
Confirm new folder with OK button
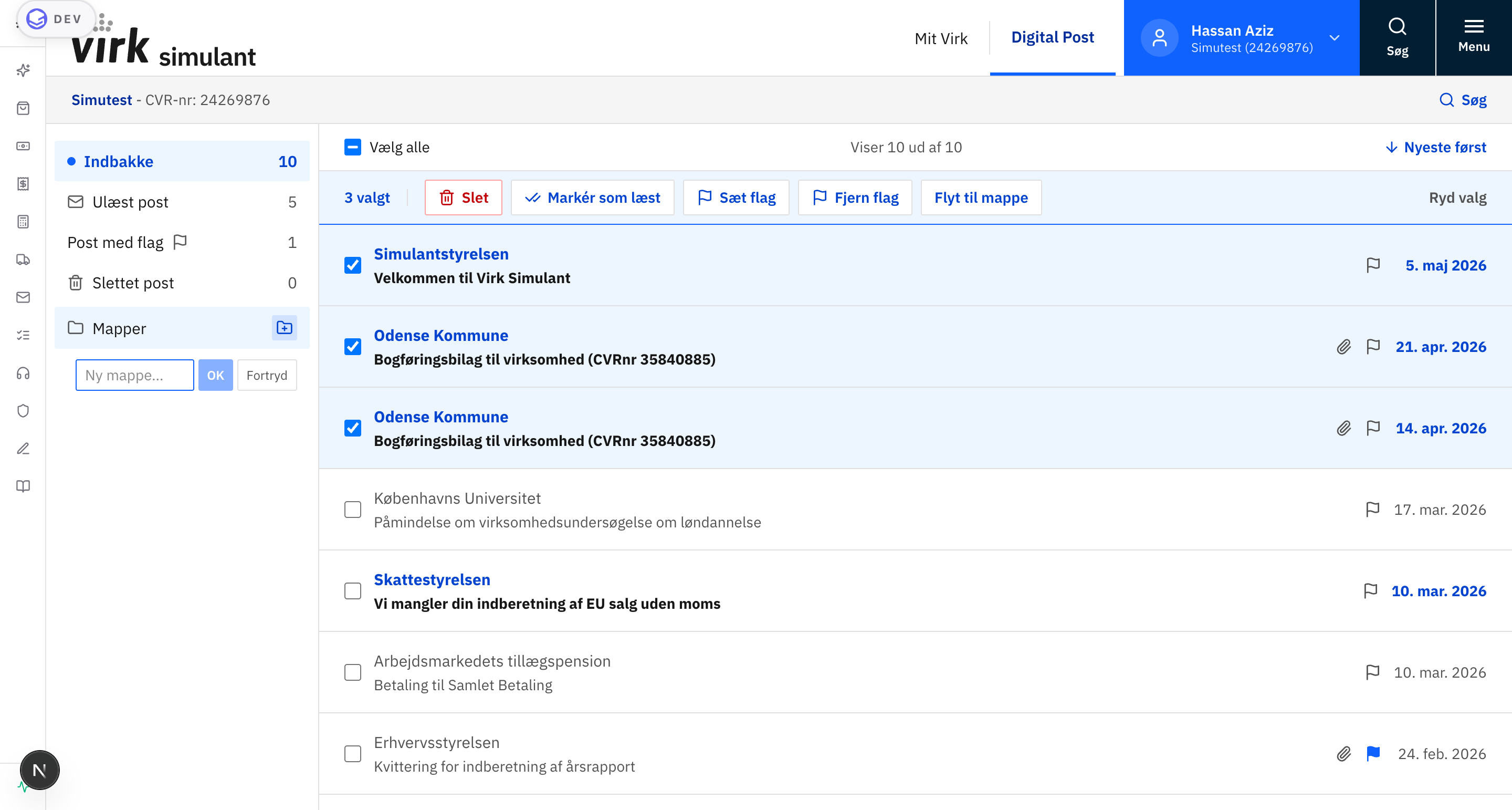tap(215, 375)
